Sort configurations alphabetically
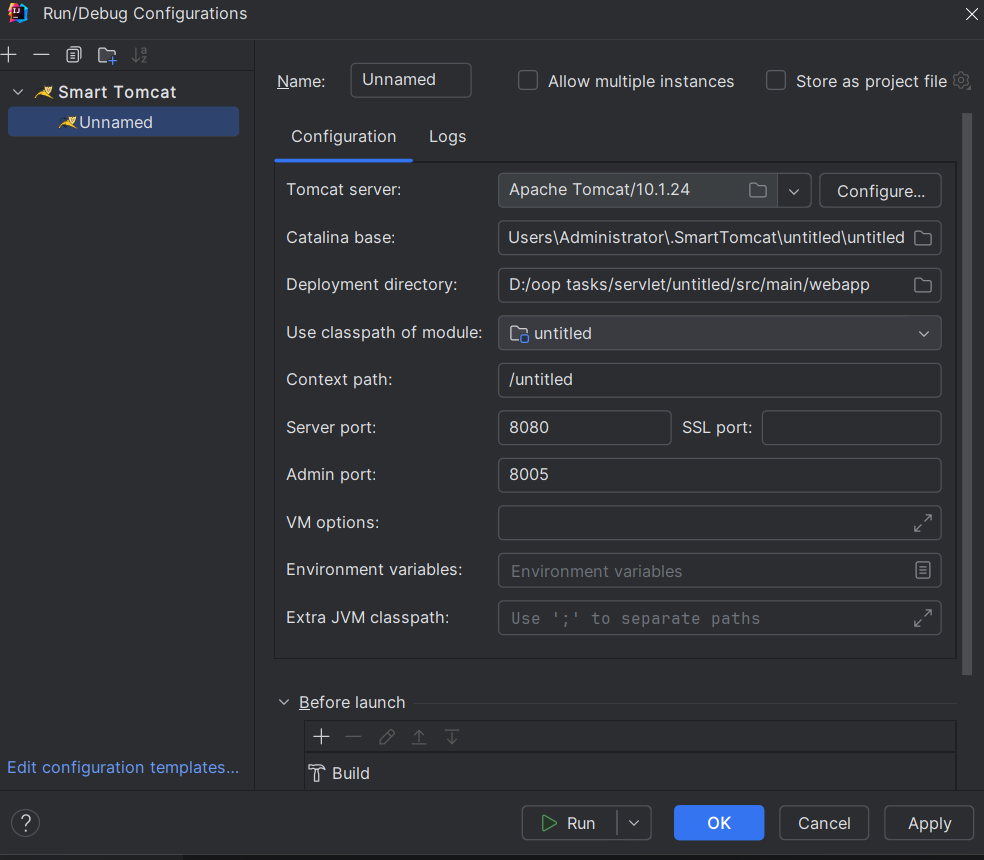The width and height of the screenshot is (984, 860). coord(139,55)
